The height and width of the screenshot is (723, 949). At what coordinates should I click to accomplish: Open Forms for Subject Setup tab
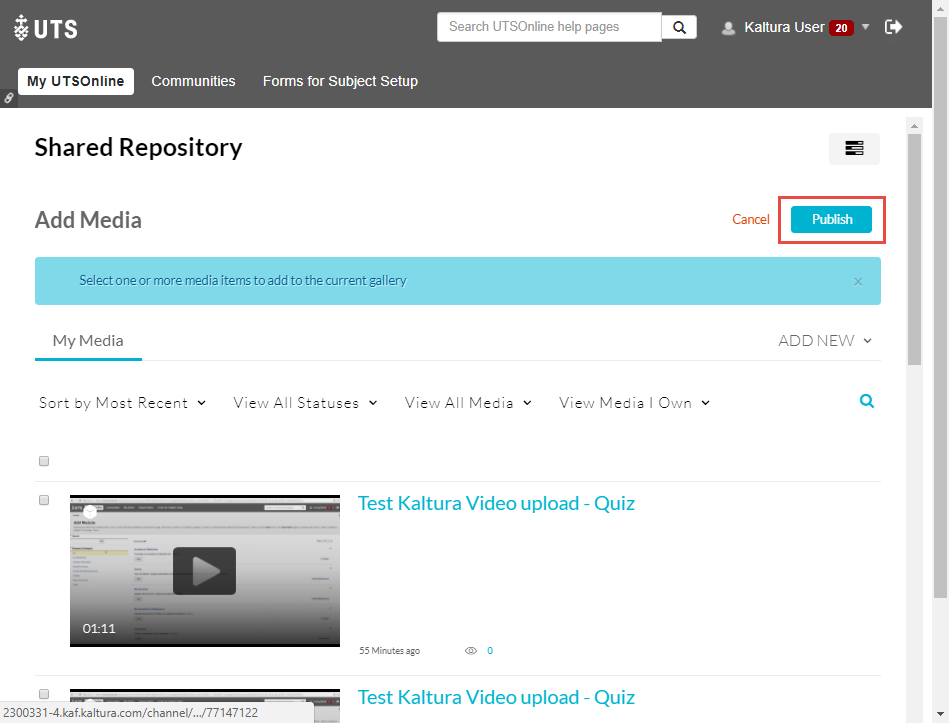click(340, 81)
